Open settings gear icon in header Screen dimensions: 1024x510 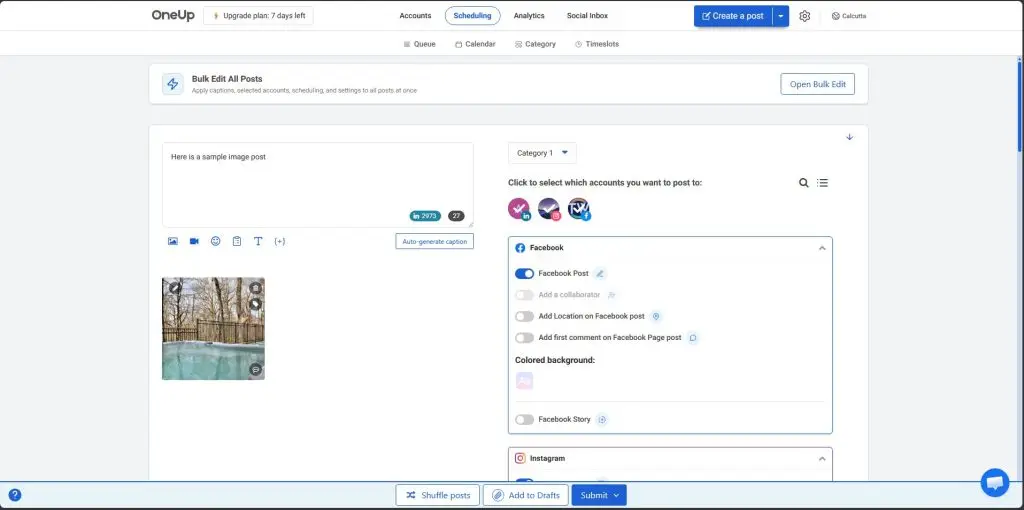coord(805,16)
